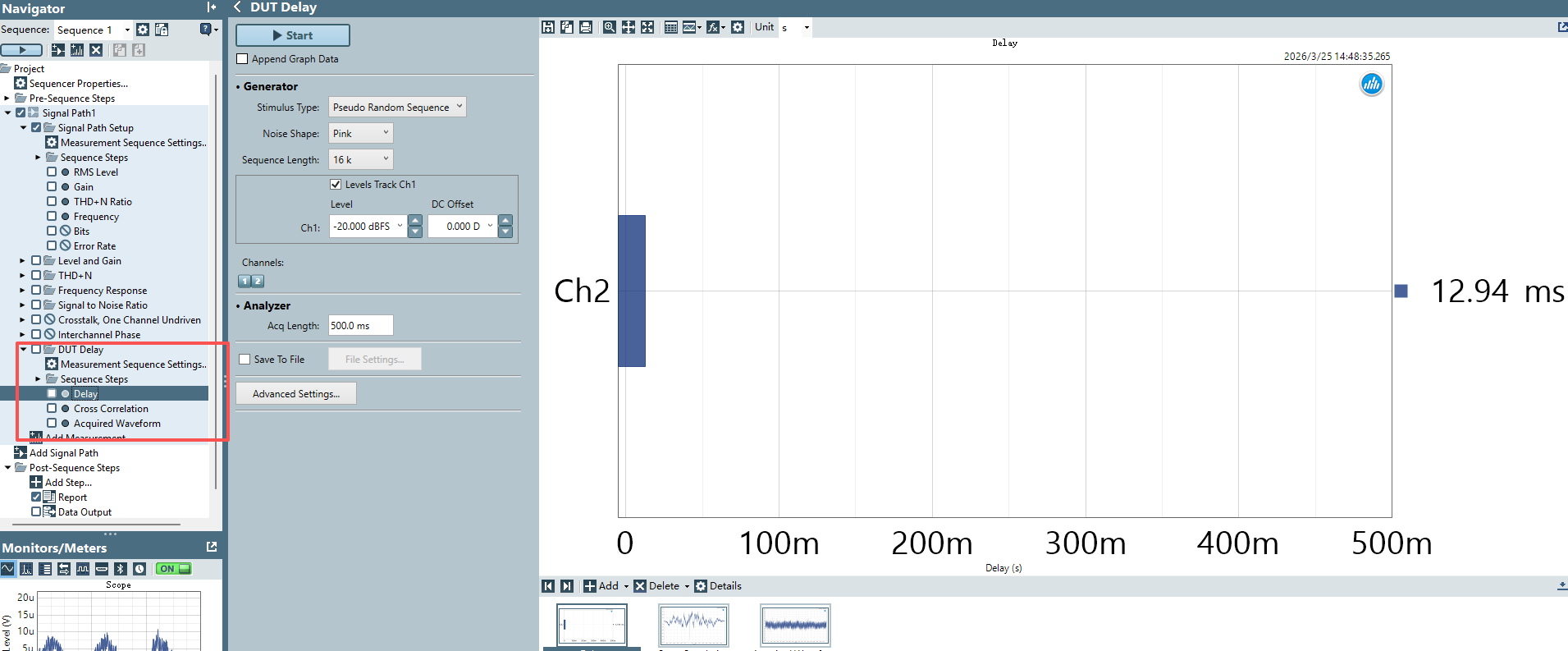Select the Acquired Waveform result

[117, 424]
